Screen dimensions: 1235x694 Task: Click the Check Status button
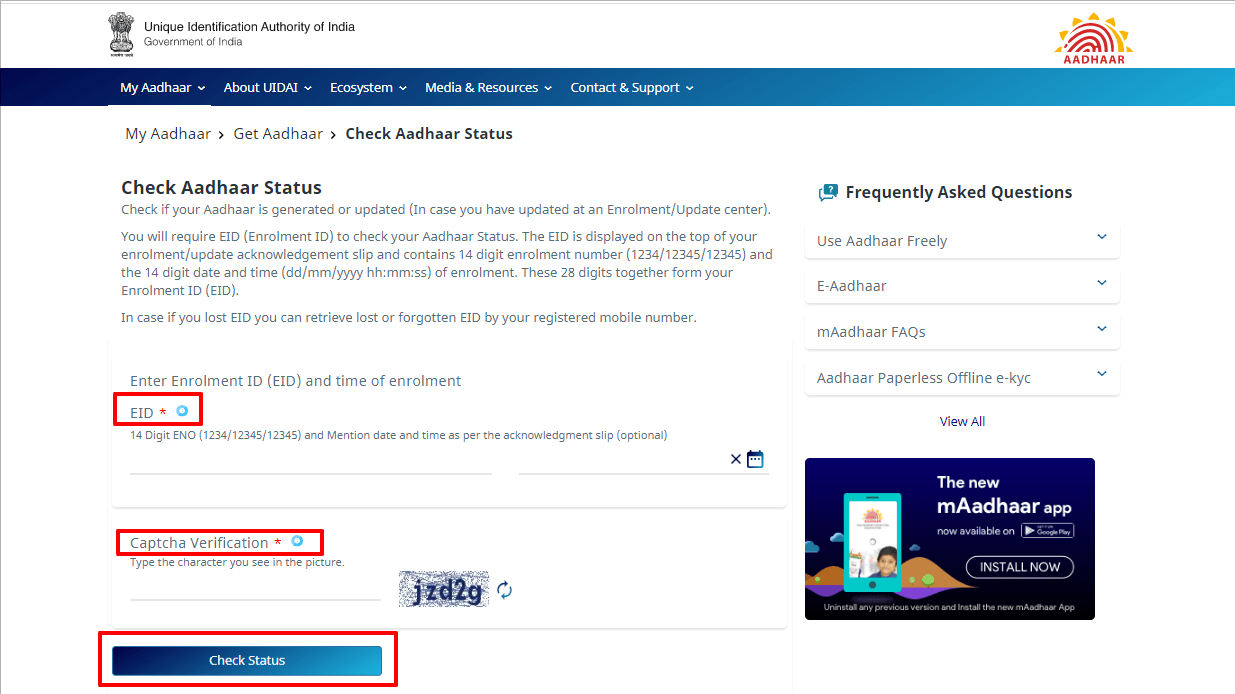click(x=247, y=660)
